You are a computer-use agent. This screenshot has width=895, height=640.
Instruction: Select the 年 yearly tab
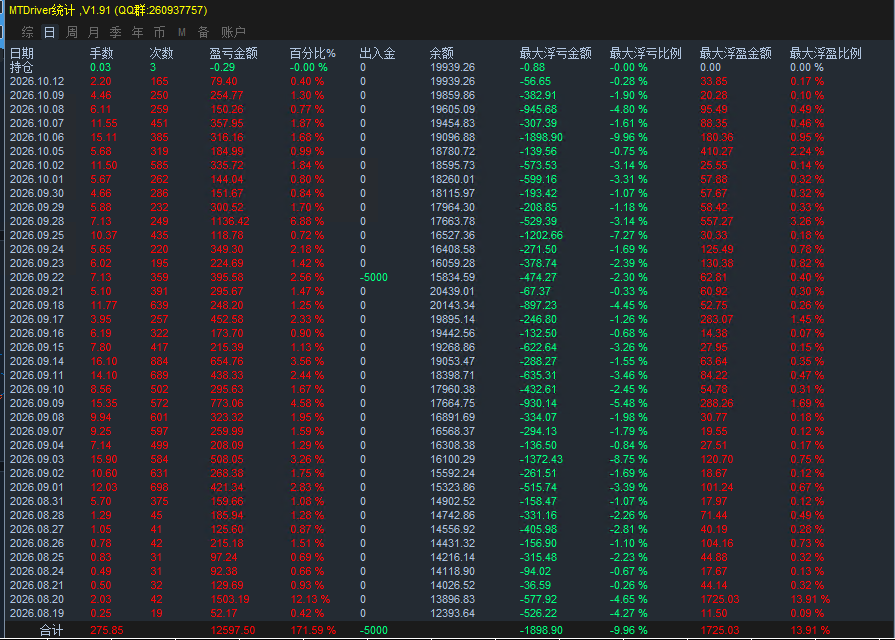(x=138, y=32)
